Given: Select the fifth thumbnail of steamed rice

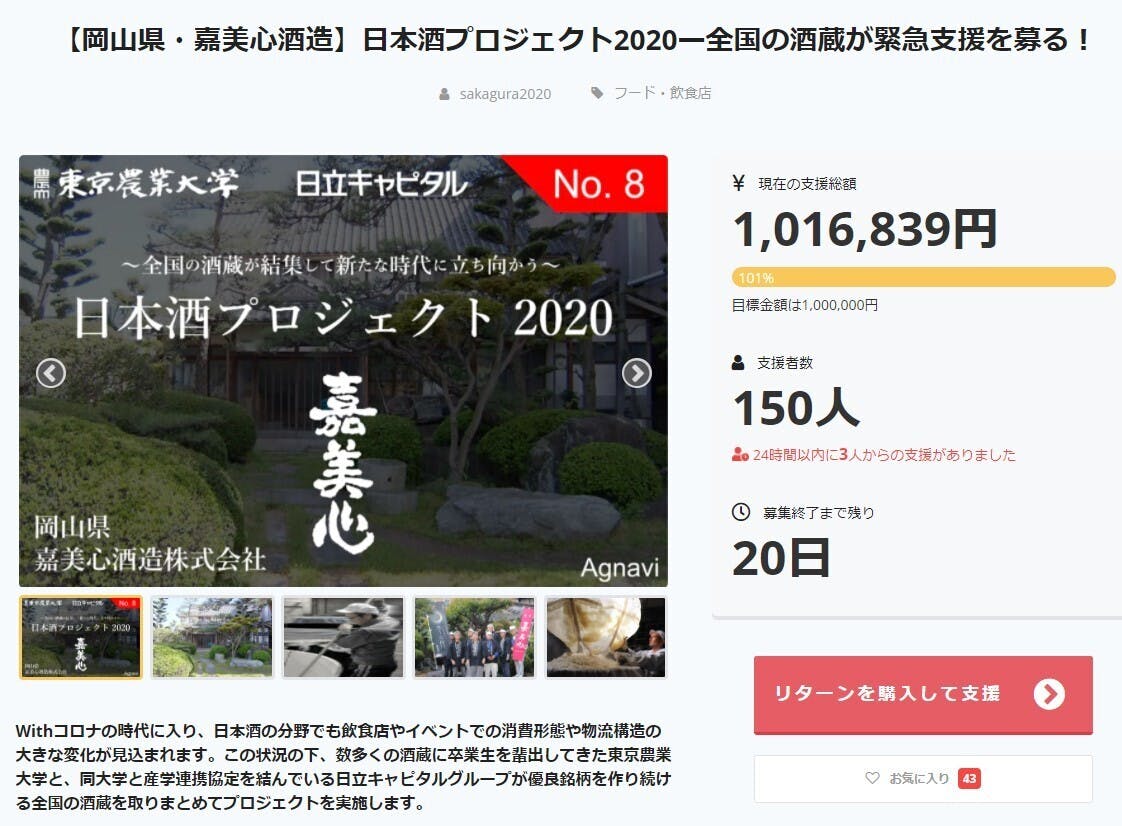Looking at the screenshot, I should click(606, 637).
